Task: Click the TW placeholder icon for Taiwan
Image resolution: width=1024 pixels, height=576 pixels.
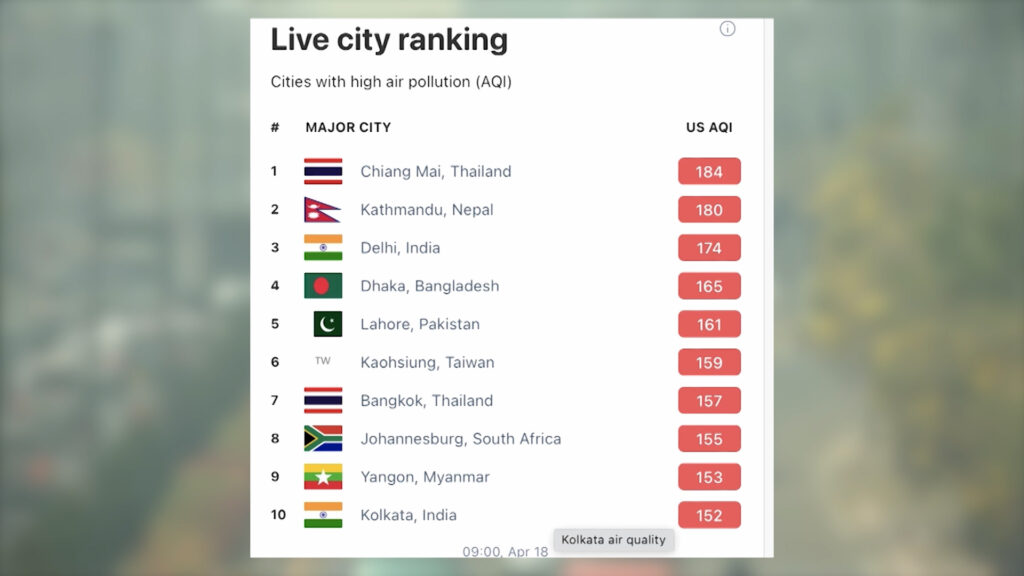Action: (x=323, y=361)
